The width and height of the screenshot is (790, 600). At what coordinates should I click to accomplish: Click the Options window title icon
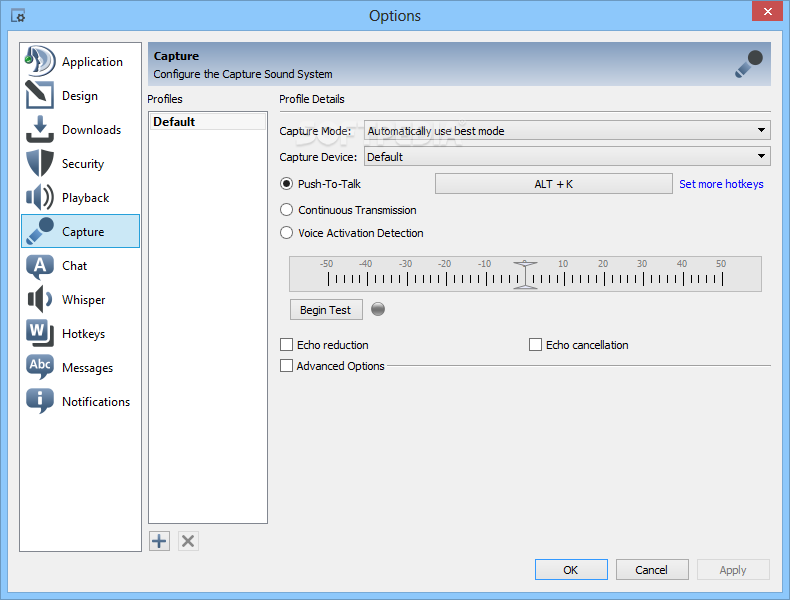18,16
